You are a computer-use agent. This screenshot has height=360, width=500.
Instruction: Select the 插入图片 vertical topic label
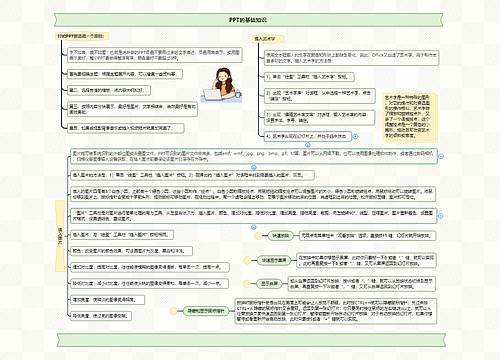(60, 236)
